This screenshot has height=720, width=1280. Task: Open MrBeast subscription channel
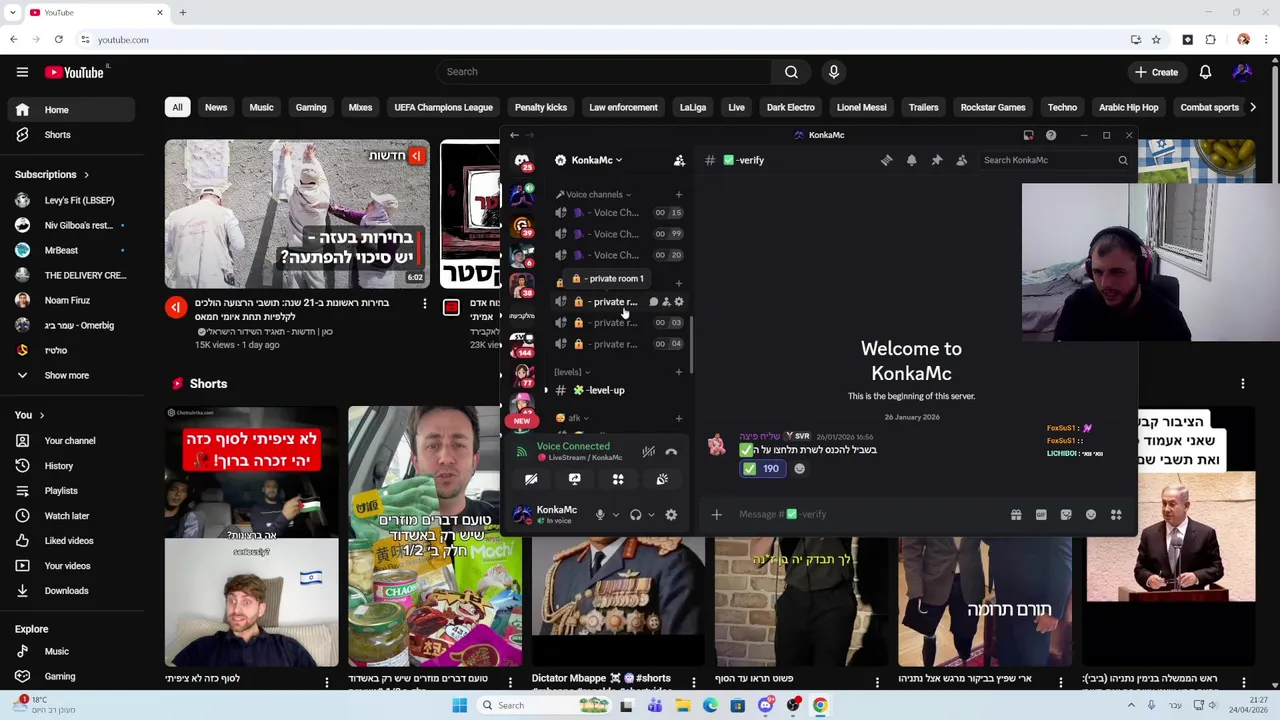pyautogui.click(x=61, y=250)
